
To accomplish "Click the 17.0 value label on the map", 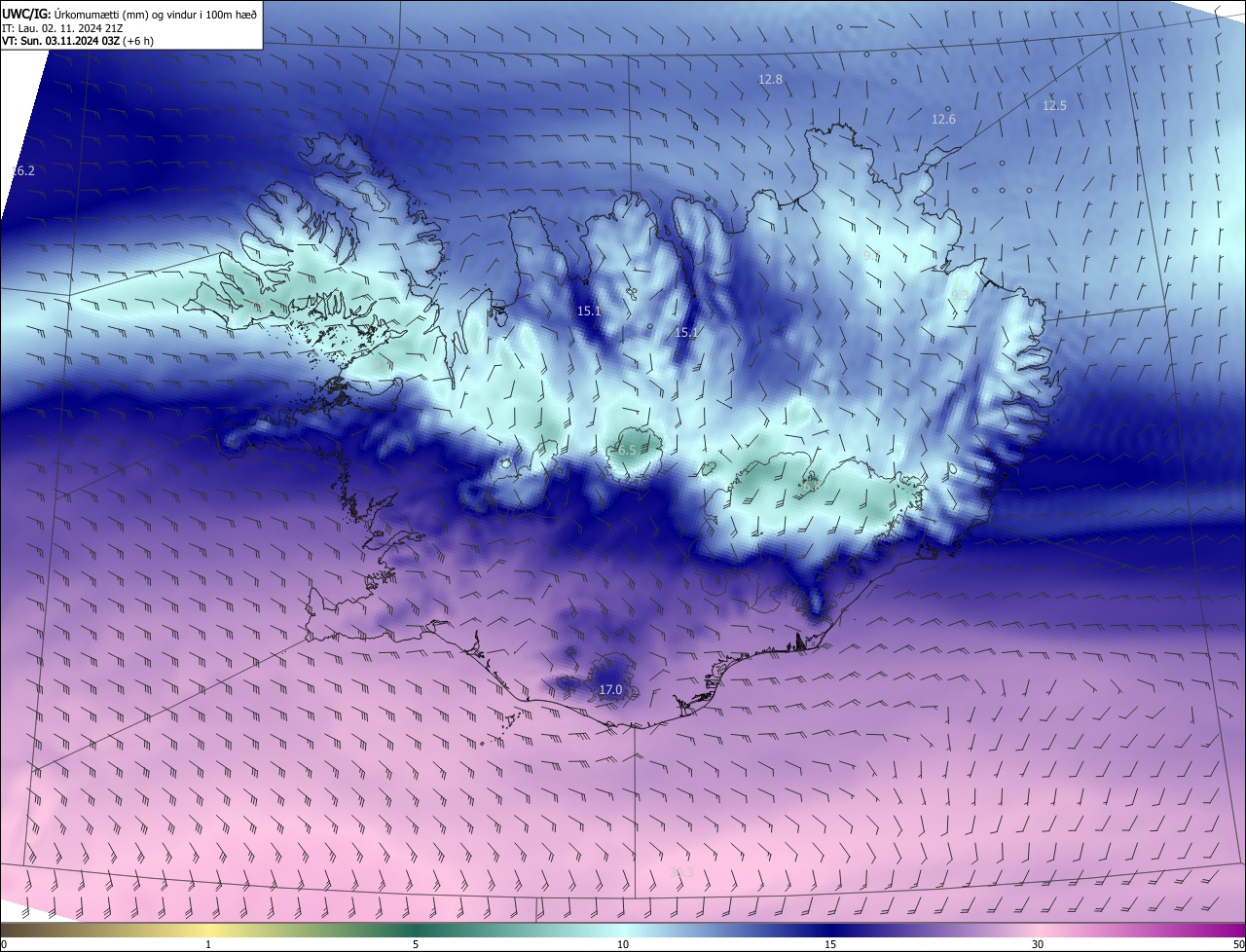I will 610,690.
